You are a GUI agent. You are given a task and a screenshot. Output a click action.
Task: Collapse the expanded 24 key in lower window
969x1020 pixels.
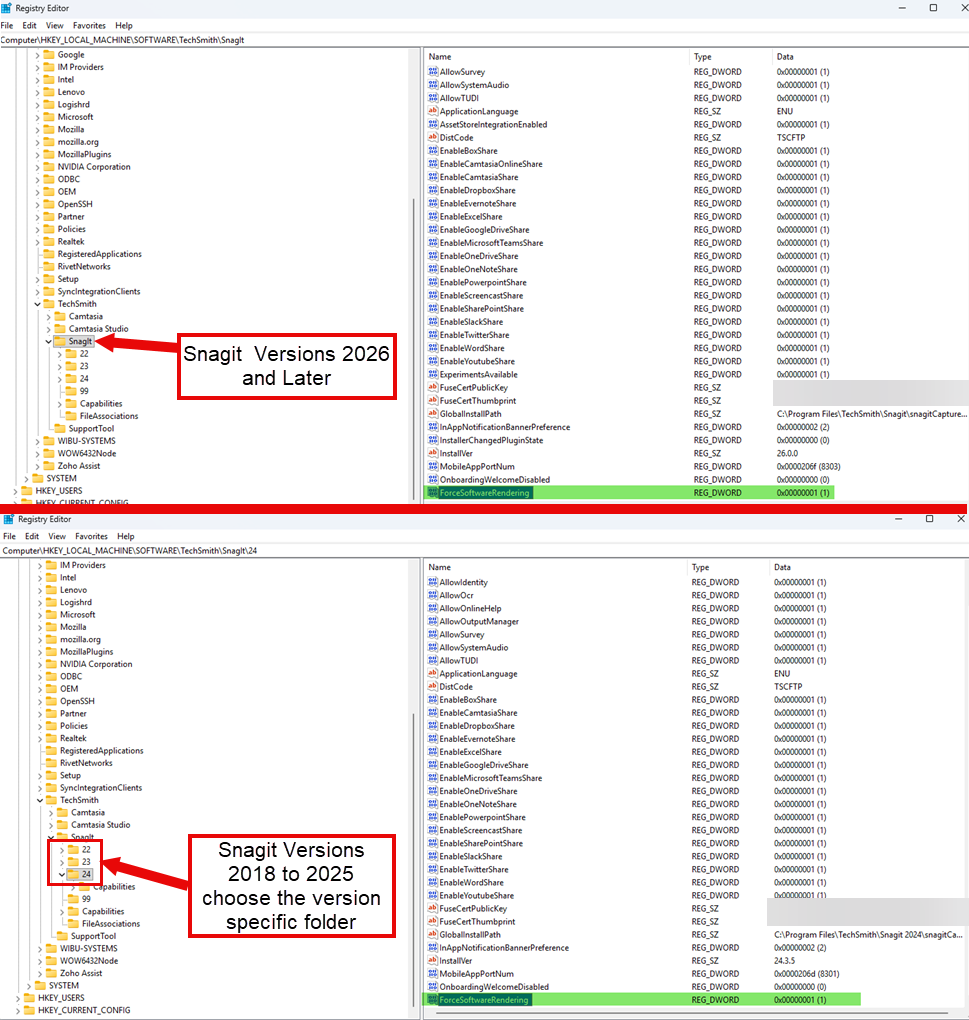pyautogui.click(x=62, y=874)
